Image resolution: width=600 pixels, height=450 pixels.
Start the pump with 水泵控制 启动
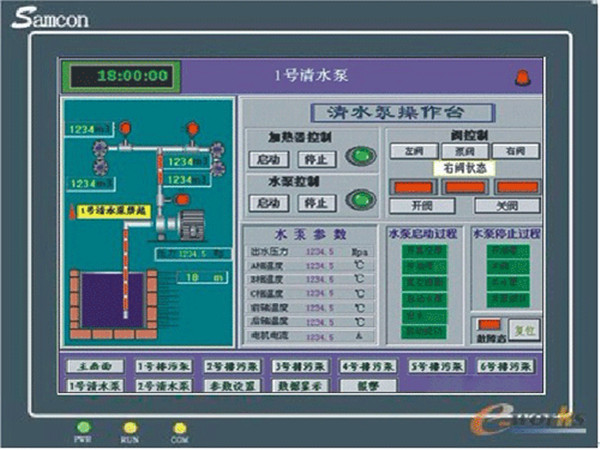[x=268, y=202]
